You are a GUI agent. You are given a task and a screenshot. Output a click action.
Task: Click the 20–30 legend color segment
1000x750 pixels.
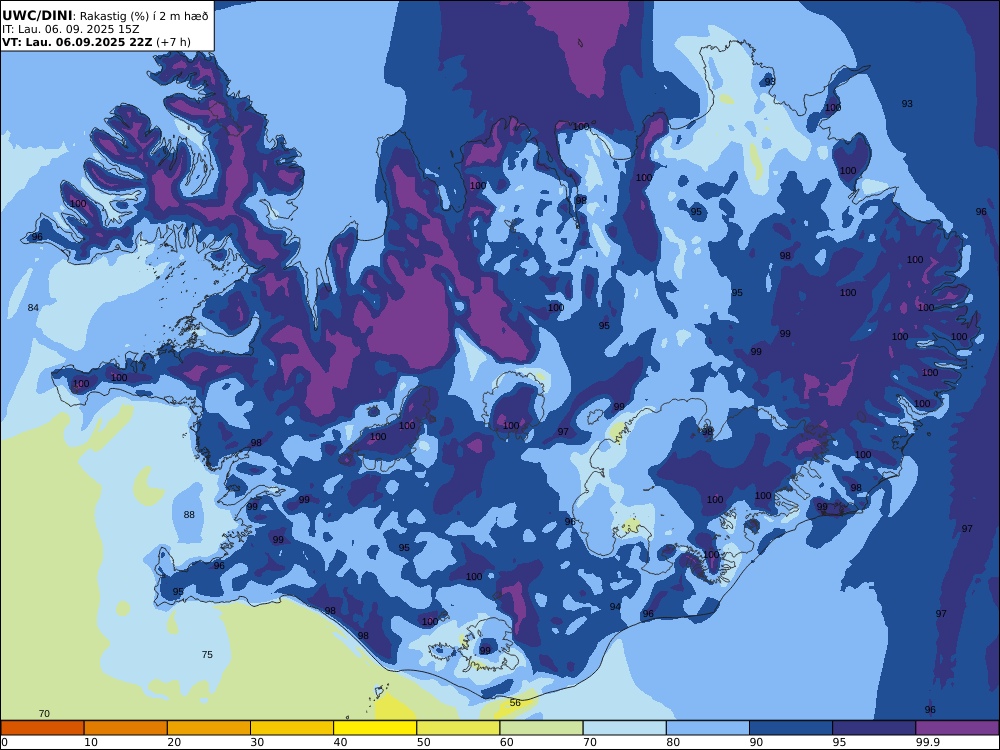tap(209, 728)
